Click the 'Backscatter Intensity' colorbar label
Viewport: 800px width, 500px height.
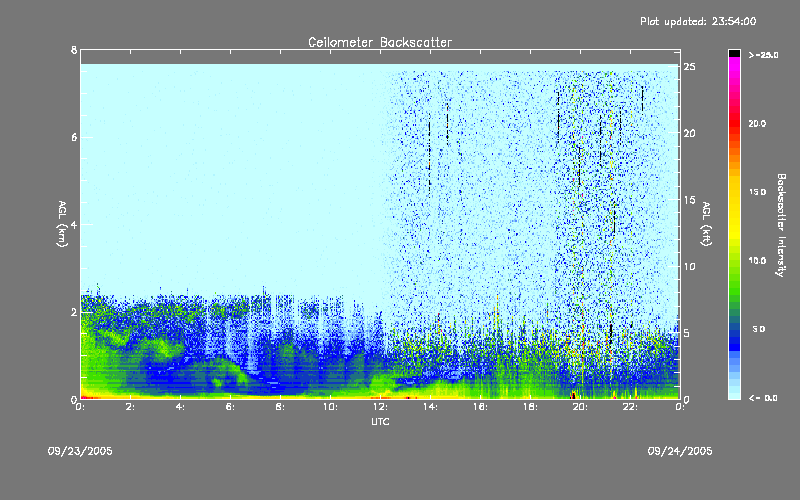[781, 225]
